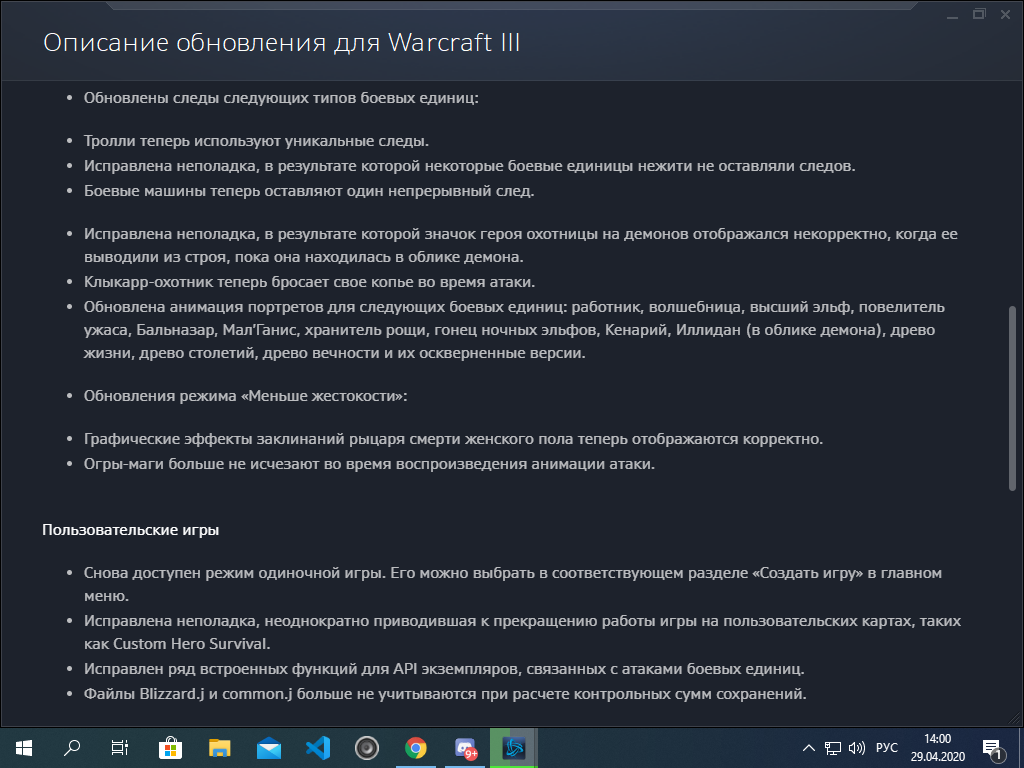Click 'Обновлены следы следующих типов боевых единиц'
Viewport: 1024px width, 768px height.
point(281,98)
